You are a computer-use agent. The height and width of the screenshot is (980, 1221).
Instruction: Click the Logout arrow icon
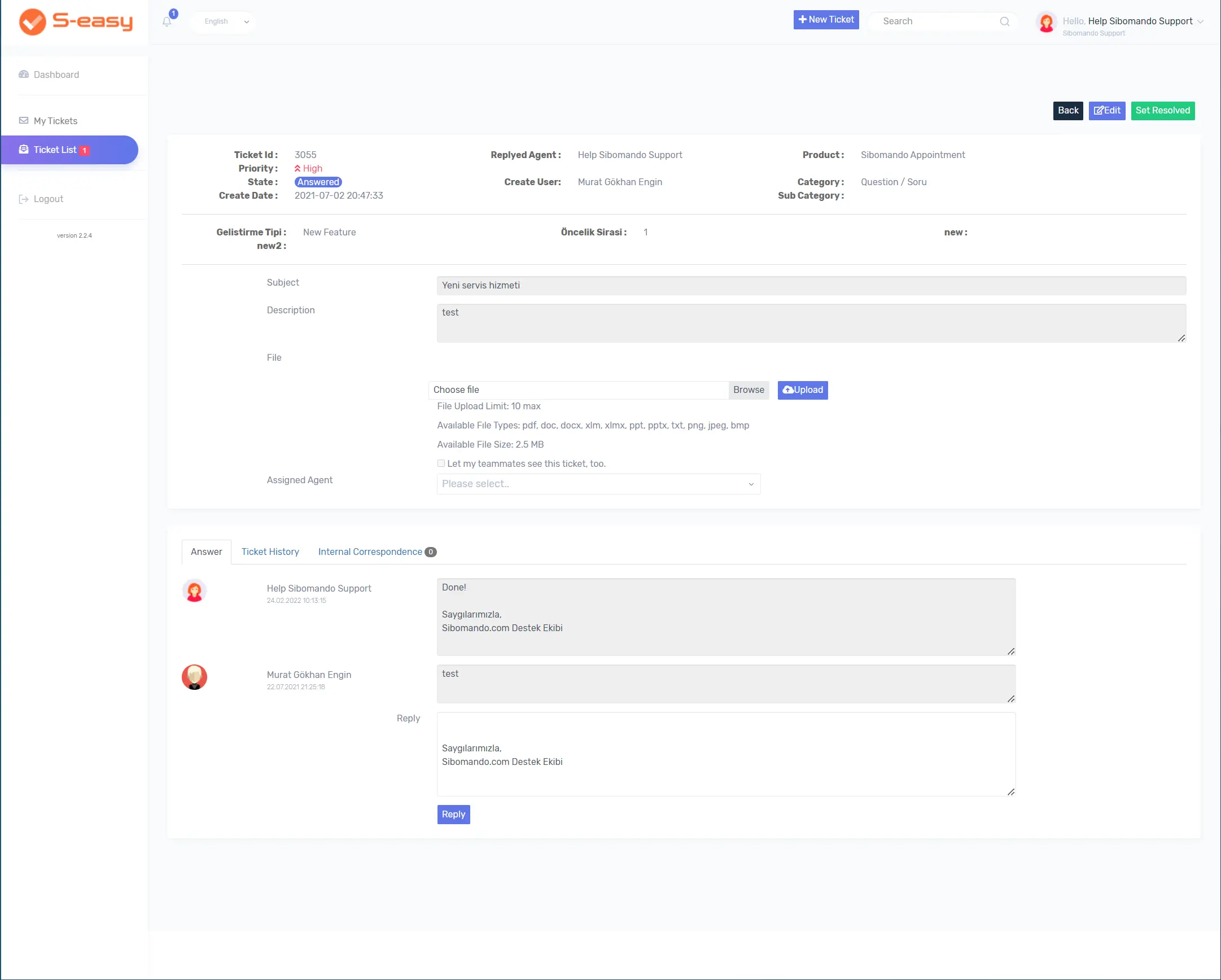point(24,199)
